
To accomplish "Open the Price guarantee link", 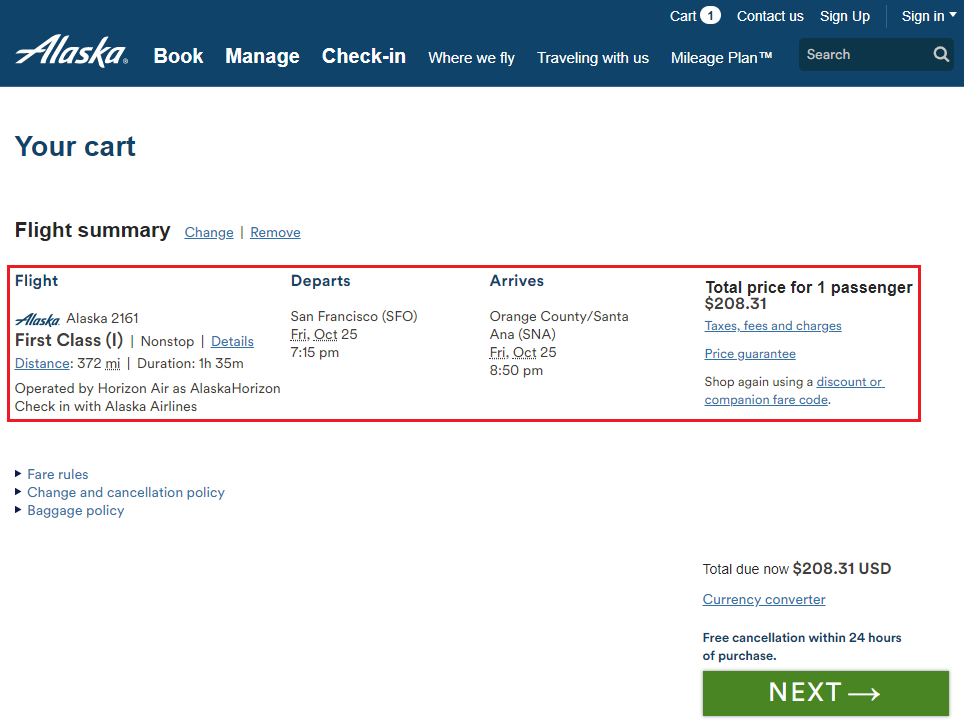I will click(x=750, y=354).
